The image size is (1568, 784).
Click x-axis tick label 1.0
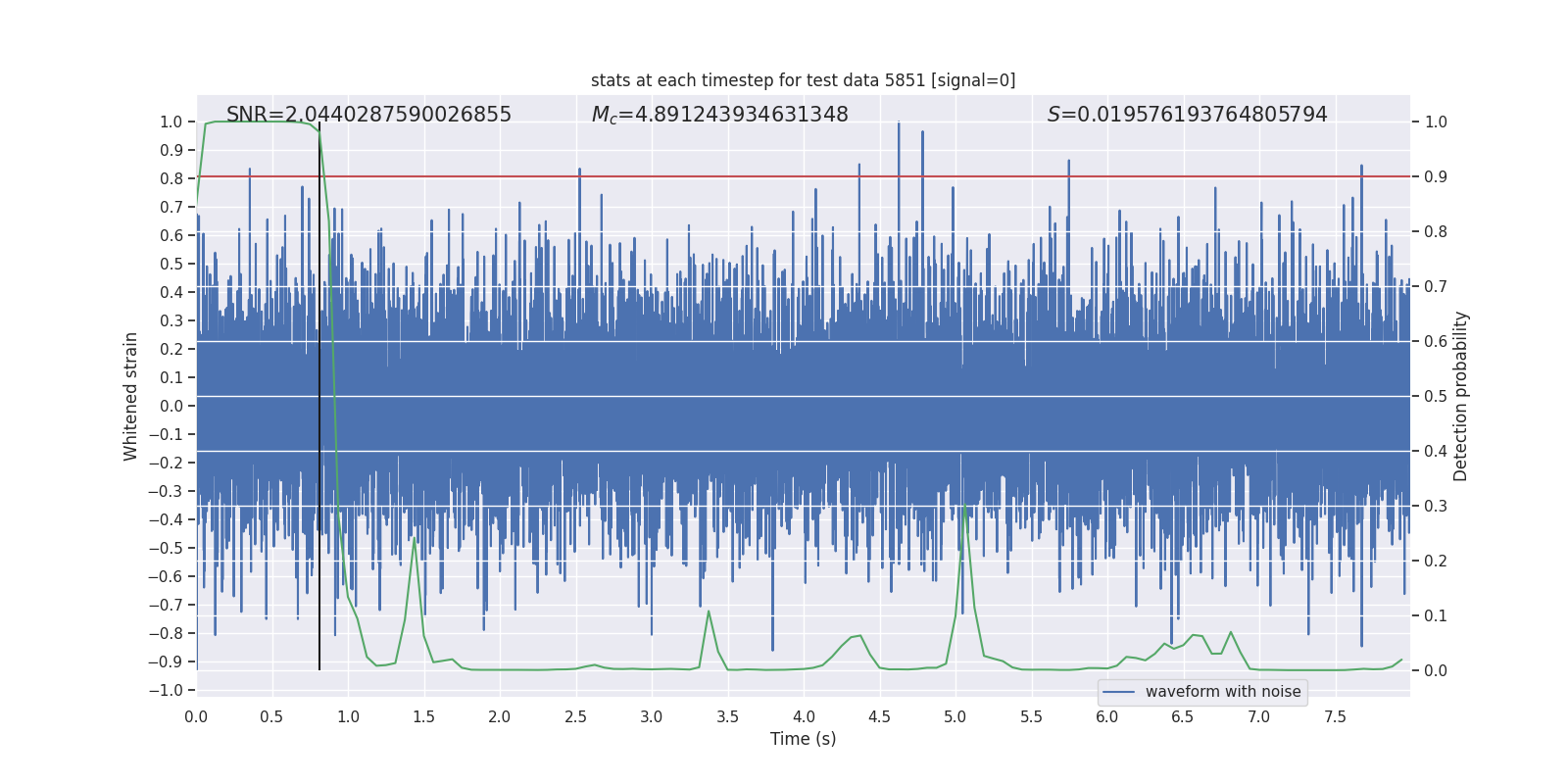click(x=348, y=716)
